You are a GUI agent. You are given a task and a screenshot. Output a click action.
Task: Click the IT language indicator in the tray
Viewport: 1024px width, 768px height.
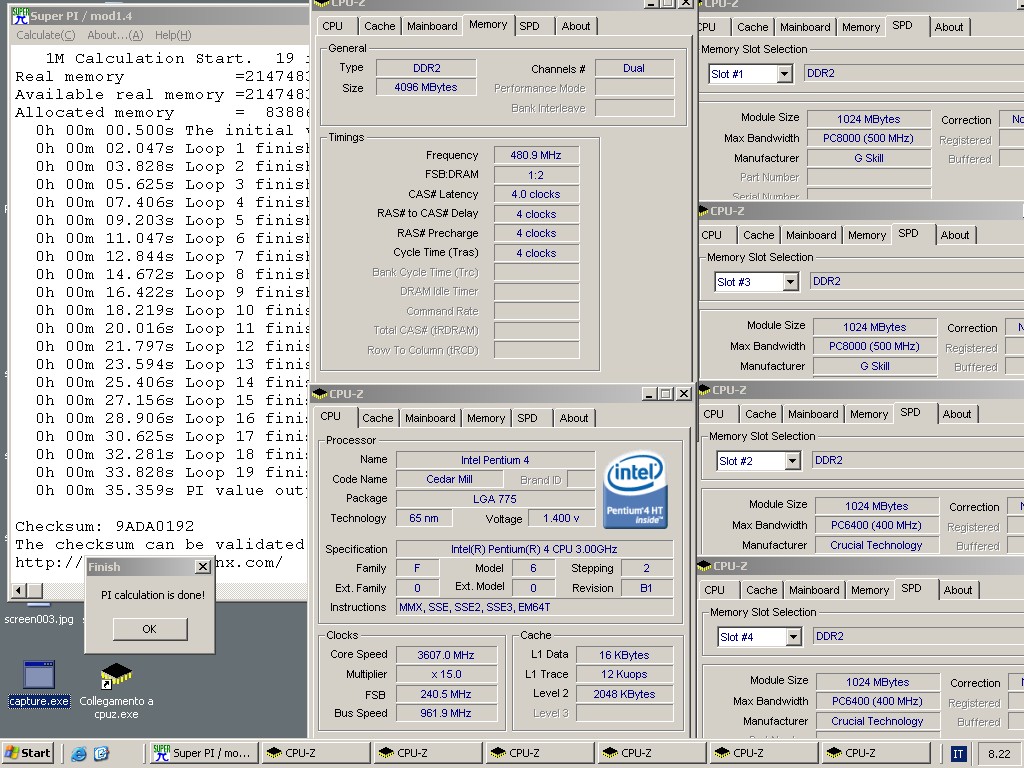(x=957, y=754)
